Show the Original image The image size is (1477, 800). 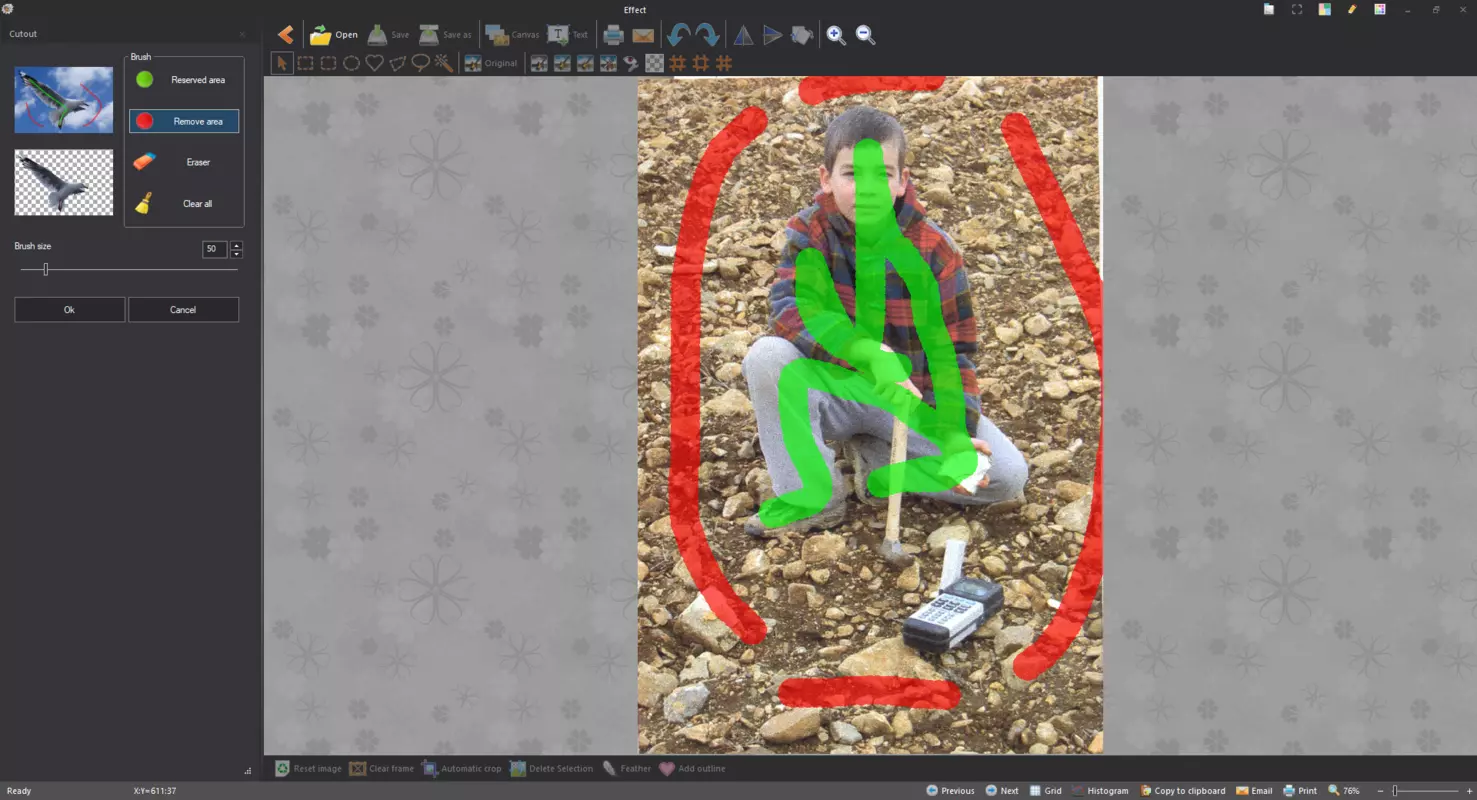pos(491,63)
